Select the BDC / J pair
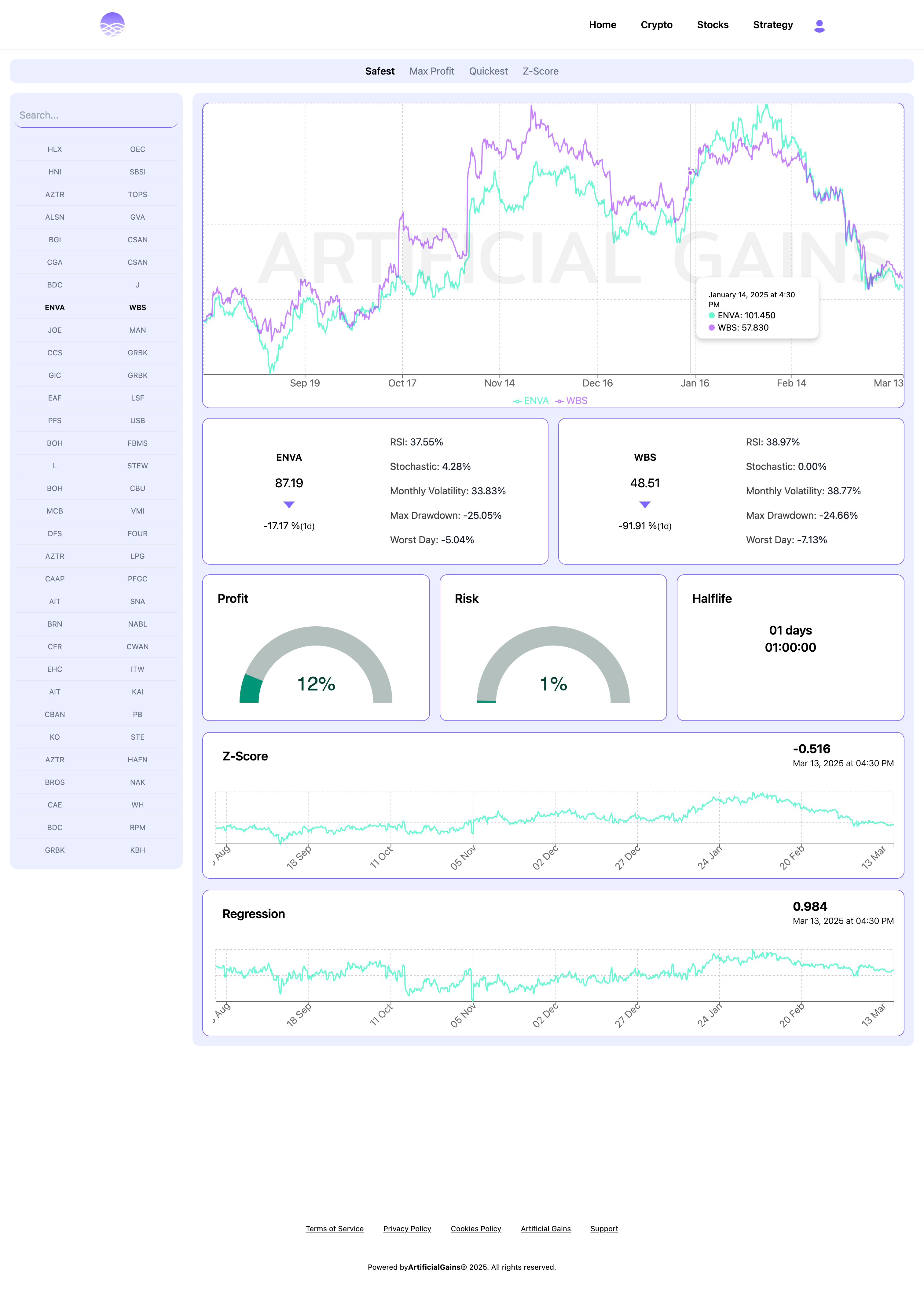Image resolution: width=924 pixels, height=1296 pixels. click(96, 285)
